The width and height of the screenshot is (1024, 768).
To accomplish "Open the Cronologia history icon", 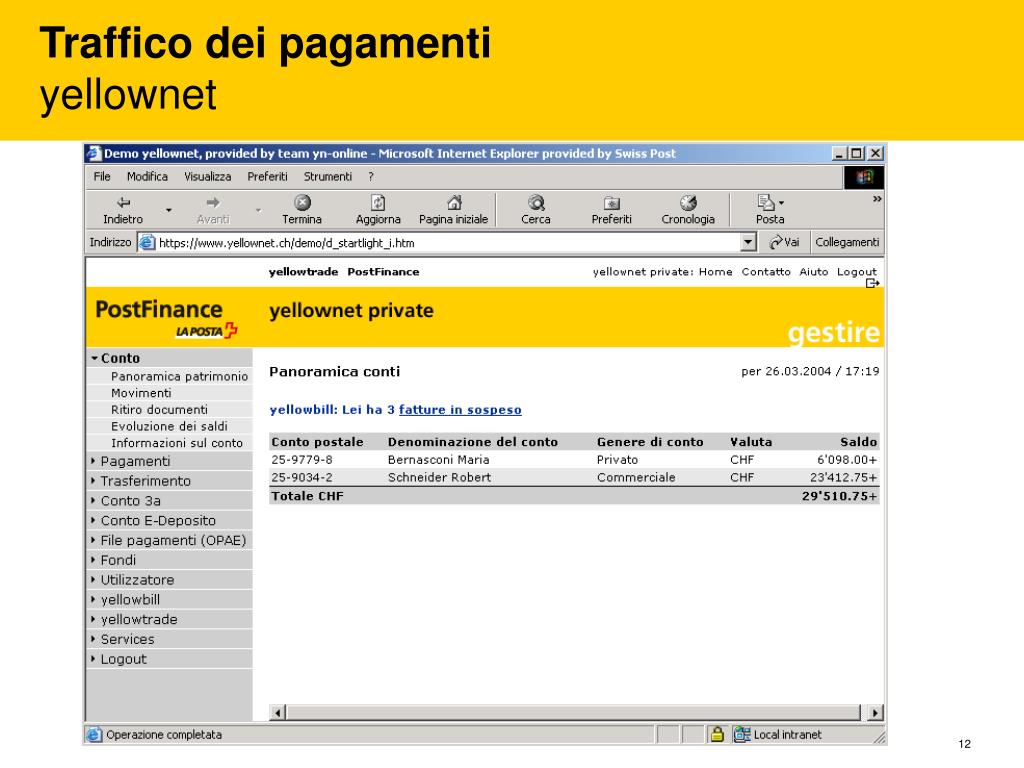I will click(x=688, y=202).
